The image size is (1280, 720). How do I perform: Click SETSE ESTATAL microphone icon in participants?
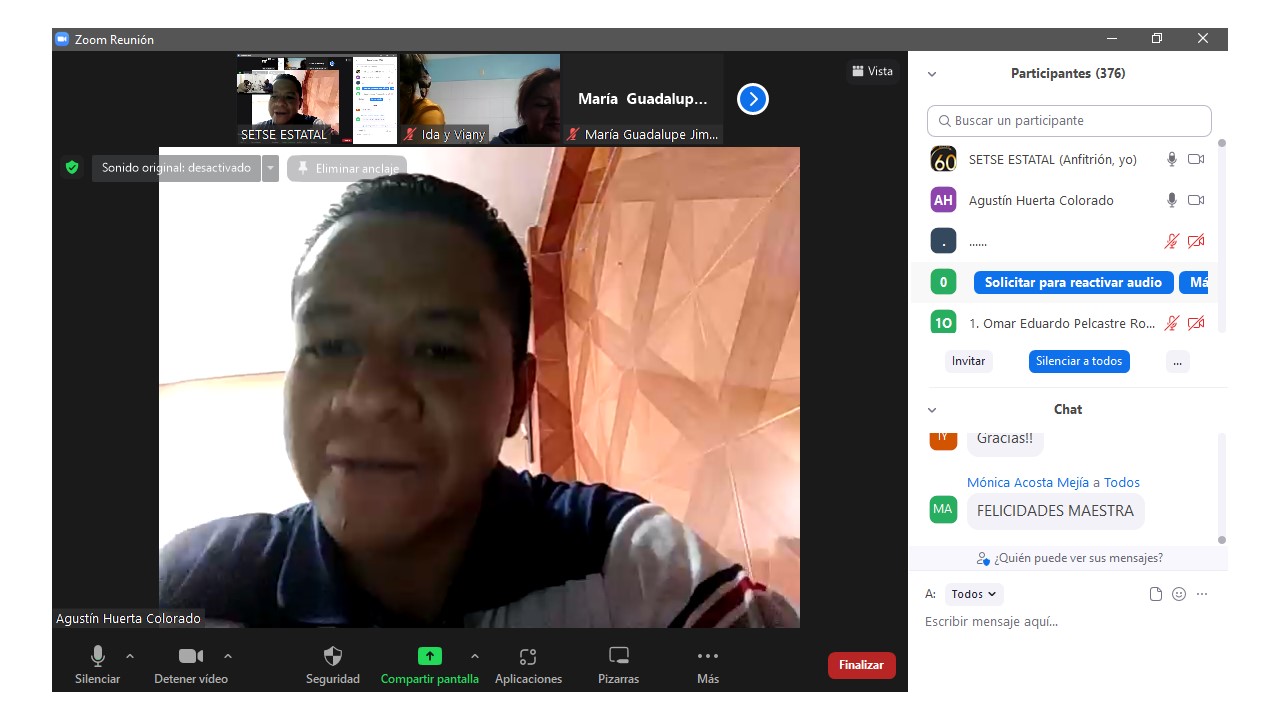1171,159
